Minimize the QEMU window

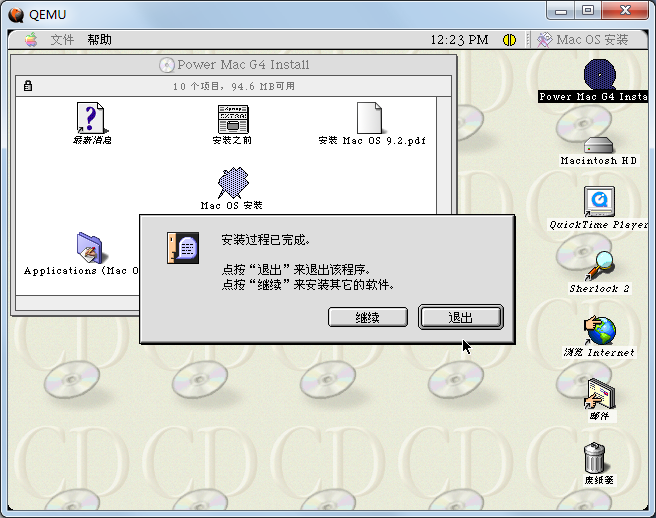click(561, 10)
